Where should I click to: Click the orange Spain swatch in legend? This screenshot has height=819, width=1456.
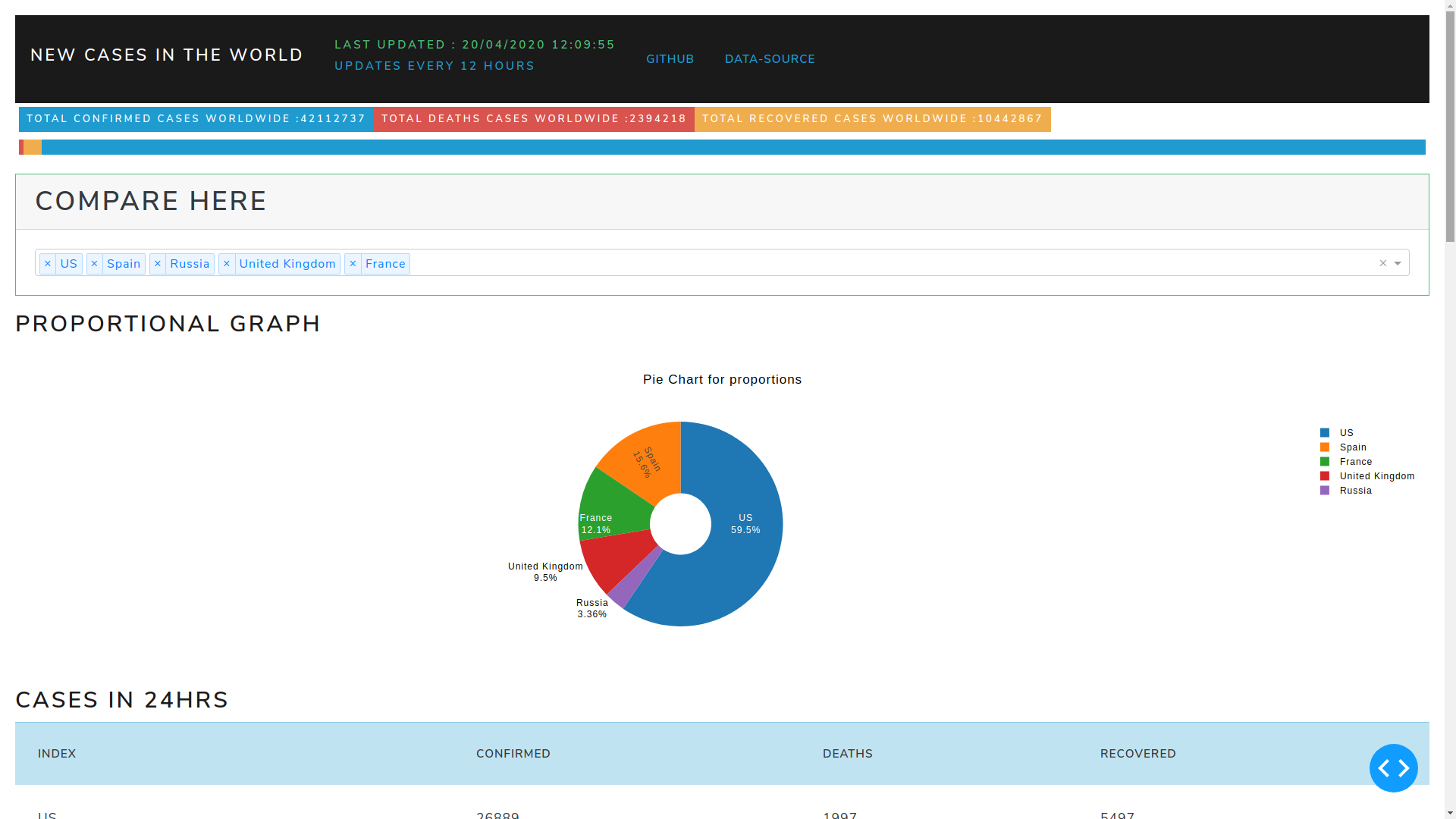coord(1325,447)
